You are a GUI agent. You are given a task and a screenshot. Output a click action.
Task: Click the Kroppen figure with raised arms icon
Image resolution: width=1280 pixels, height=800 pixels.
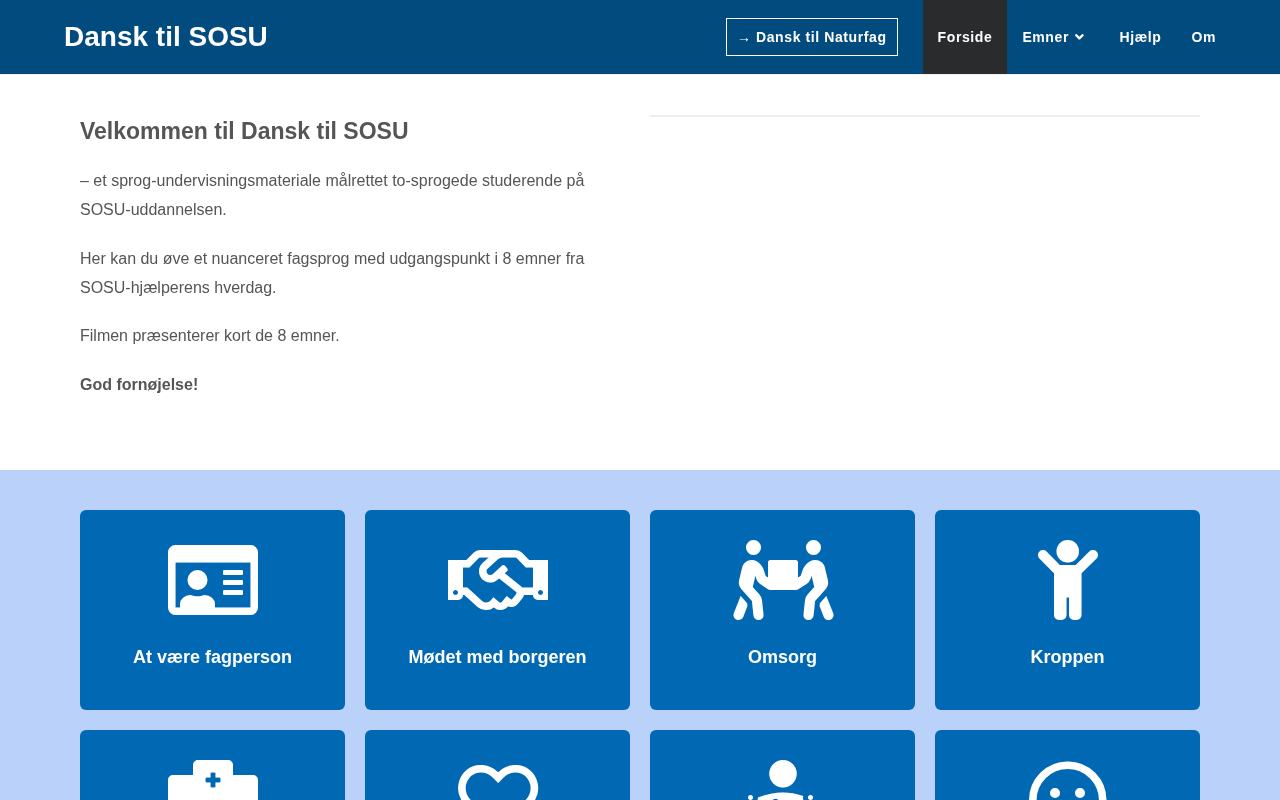1067,580
